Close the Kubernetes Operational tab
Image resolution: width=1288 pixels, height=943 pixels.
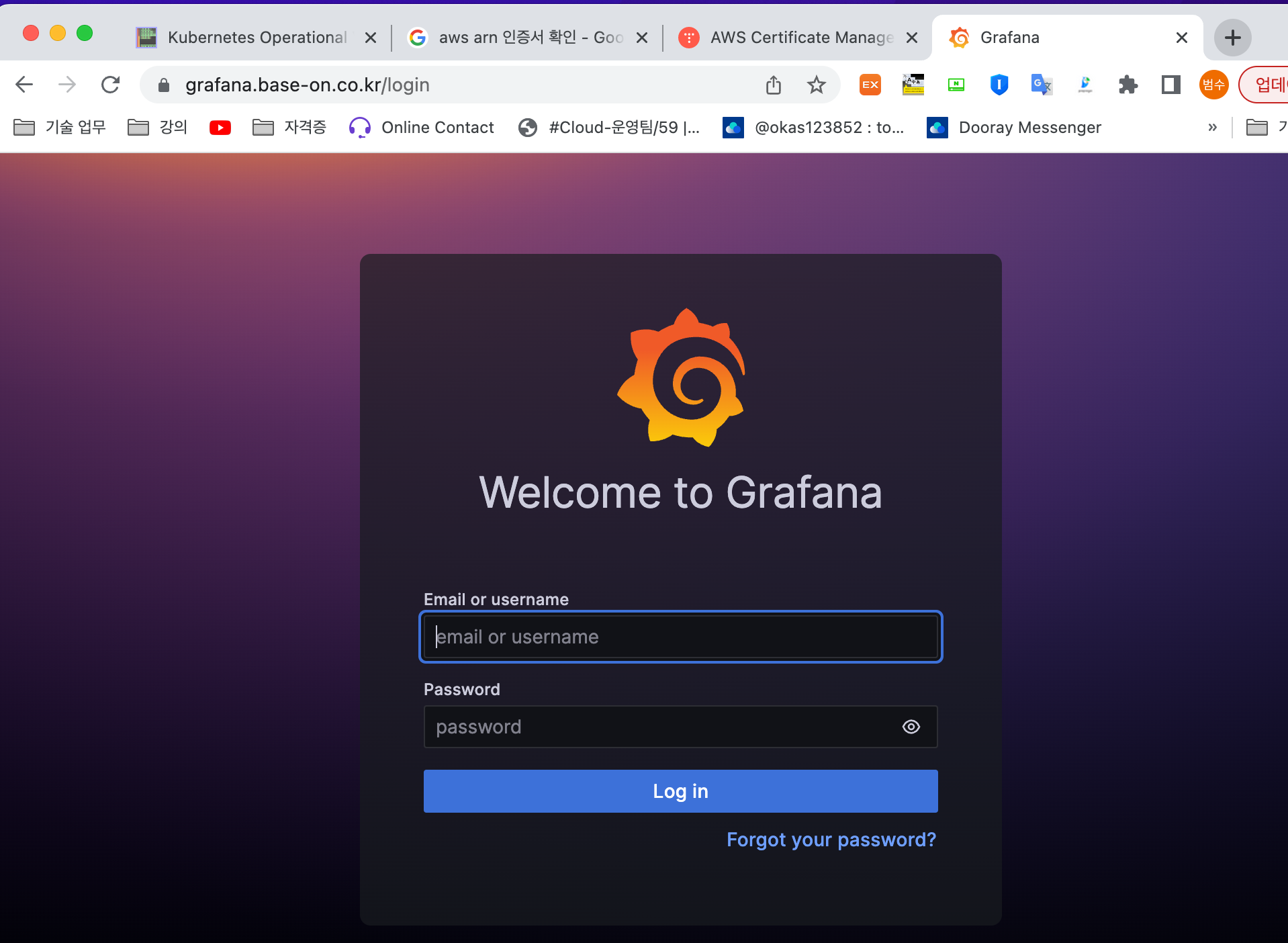pyautogui.click(x=371, y=38)
